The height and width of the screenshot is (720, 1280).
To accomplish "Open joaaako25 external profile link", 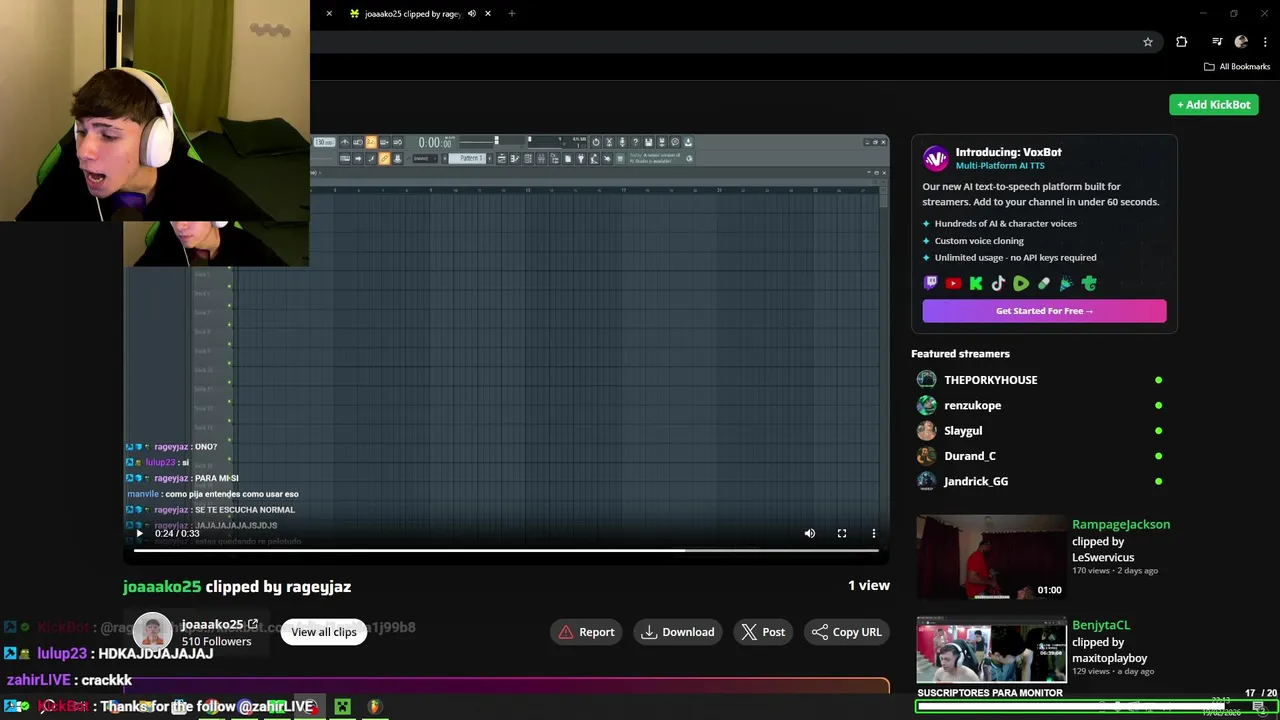I will pyautogui.click(x=253, y=624).
